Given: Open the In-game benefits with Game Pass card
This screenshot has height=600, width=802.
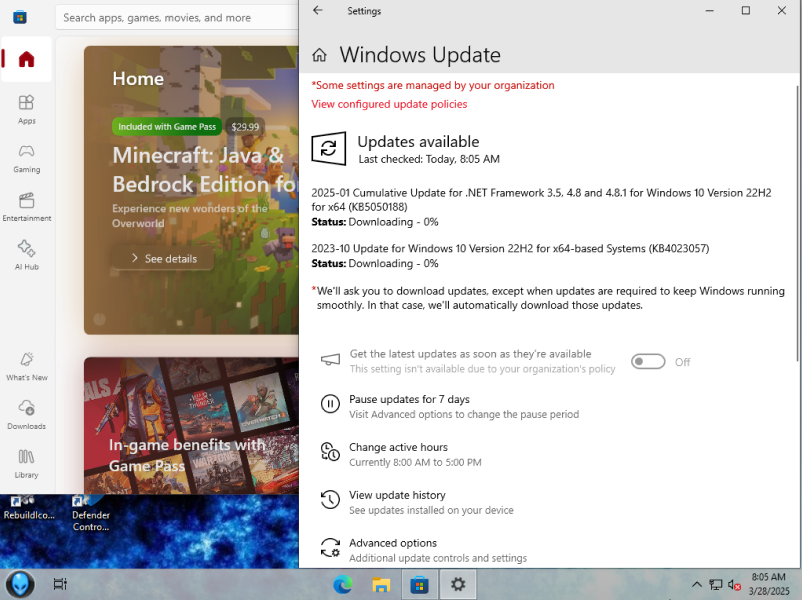Looking at the screenshot, I should pyautogui.click(x=191, y=426).
